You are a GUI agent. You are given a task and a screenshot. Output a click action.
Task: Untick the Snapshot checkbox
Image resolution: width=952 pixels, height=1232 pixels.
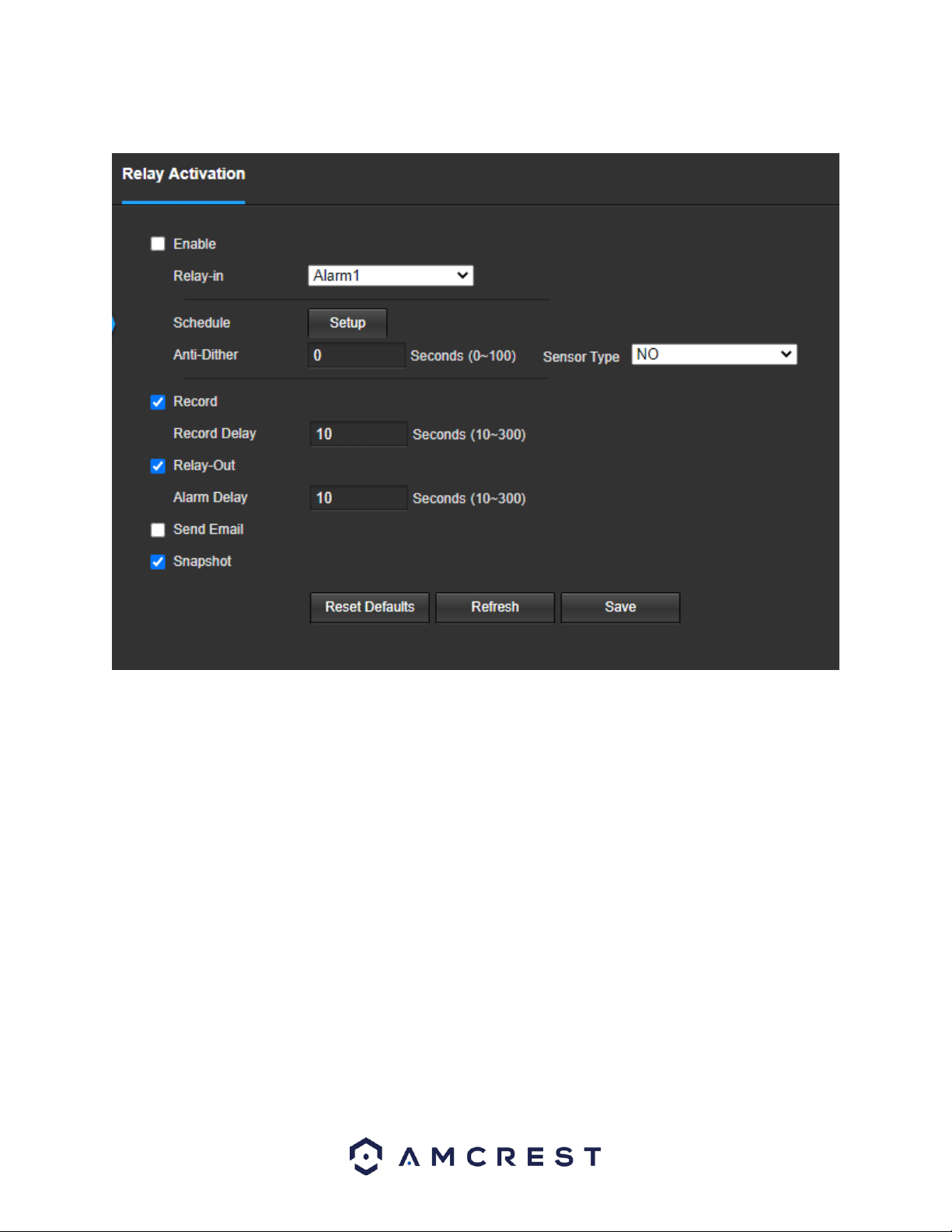pos(158,561)
